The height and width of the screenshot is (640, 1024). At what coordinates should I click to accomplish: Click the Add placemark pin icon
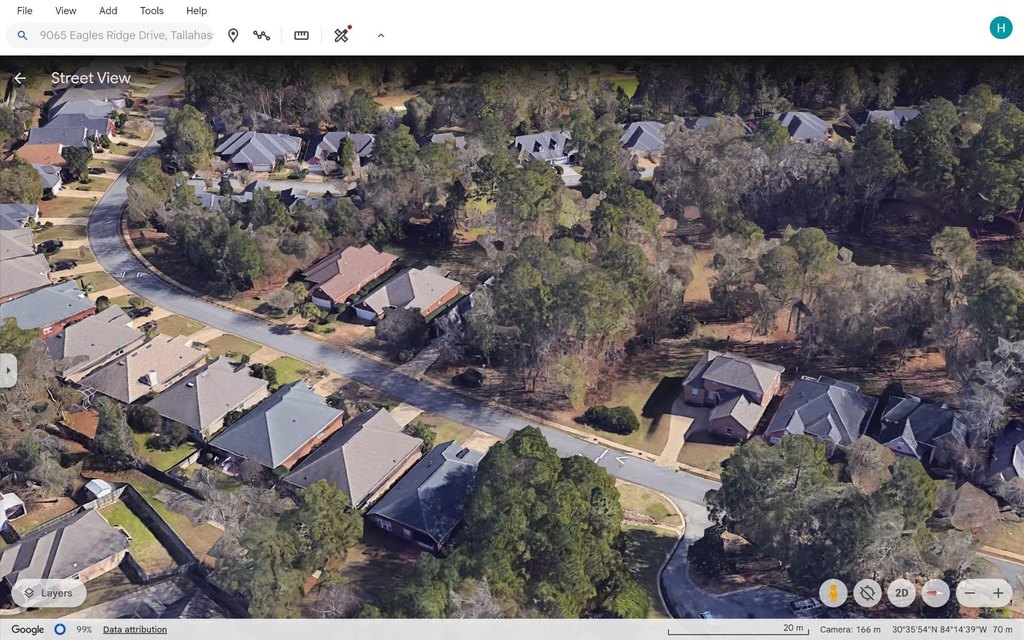click(233, 35)
